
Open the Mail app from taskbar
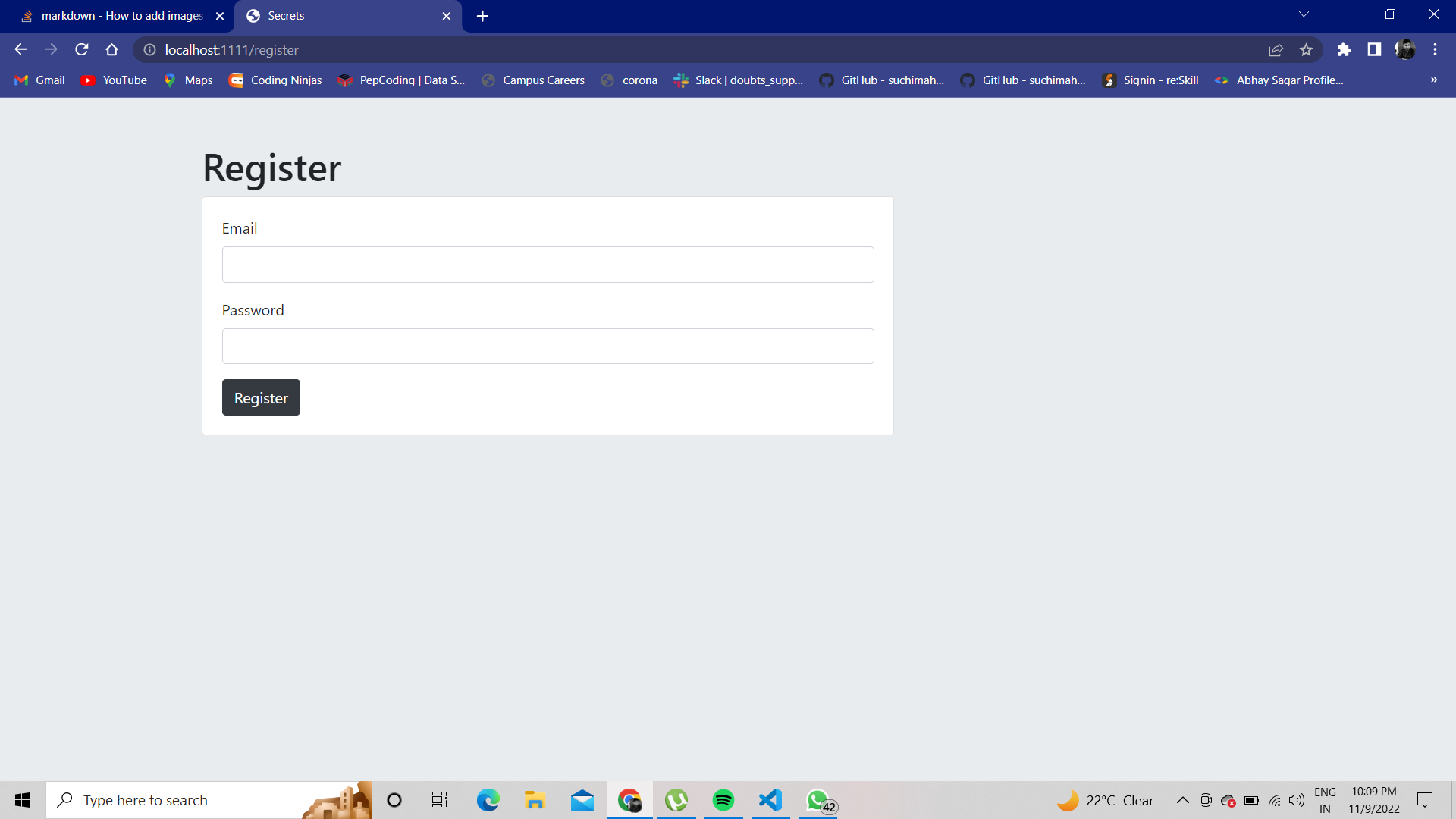[582, 800]
